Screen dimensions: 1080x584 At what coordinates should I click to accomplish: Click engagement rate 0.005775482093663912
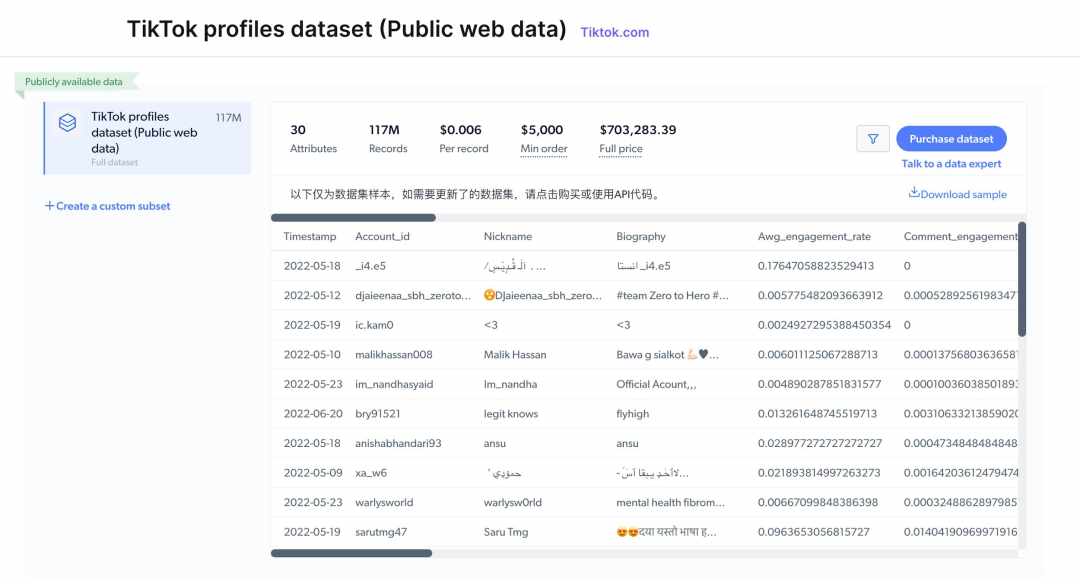[x=820, y=295]
